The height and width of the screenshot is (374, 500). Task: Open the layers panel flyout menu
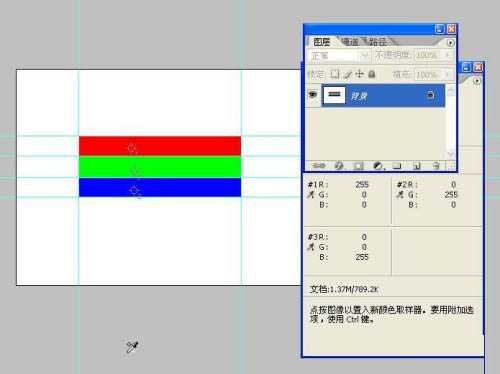coord(450,43)
